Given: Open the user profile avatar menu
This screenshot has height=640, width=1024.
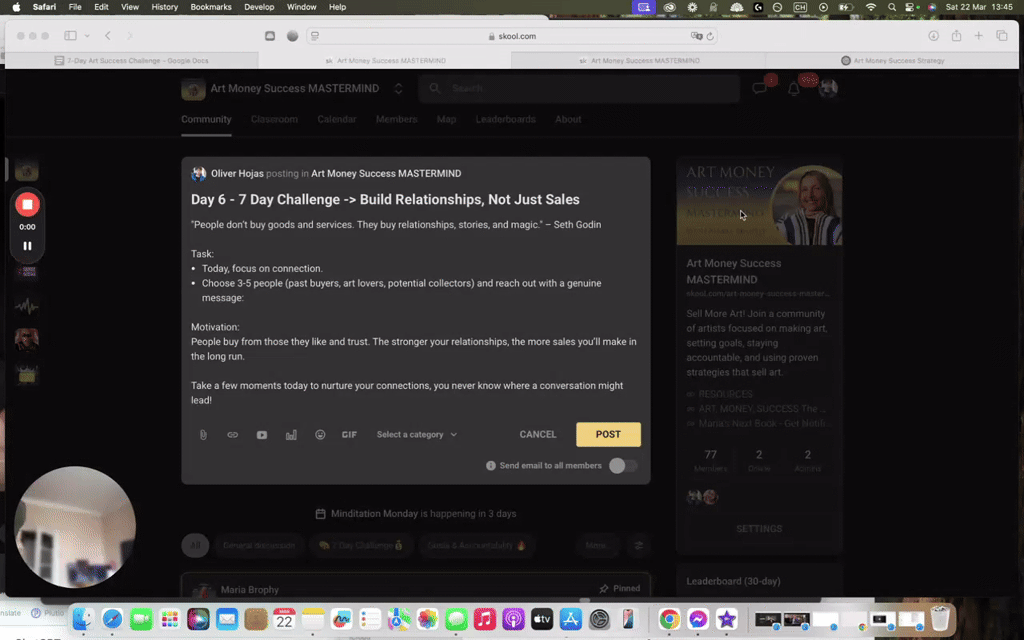Looking at the screenshot, I should [828, 88].
